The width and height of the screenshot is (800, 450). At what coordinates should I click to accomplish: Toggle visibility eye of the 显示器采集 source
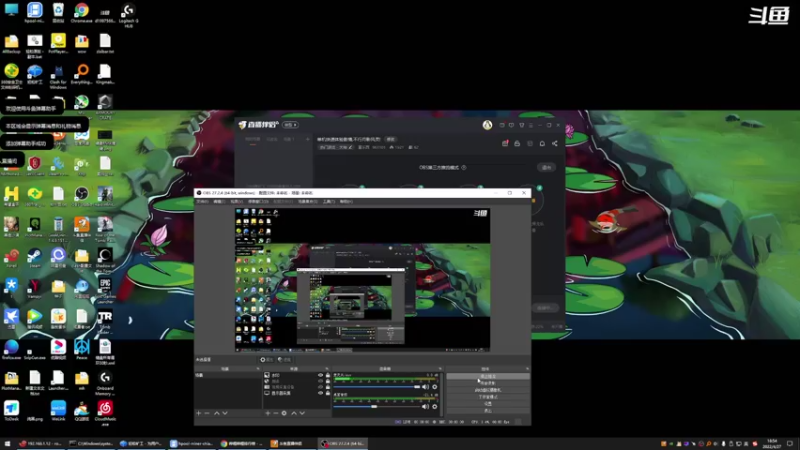320,393
